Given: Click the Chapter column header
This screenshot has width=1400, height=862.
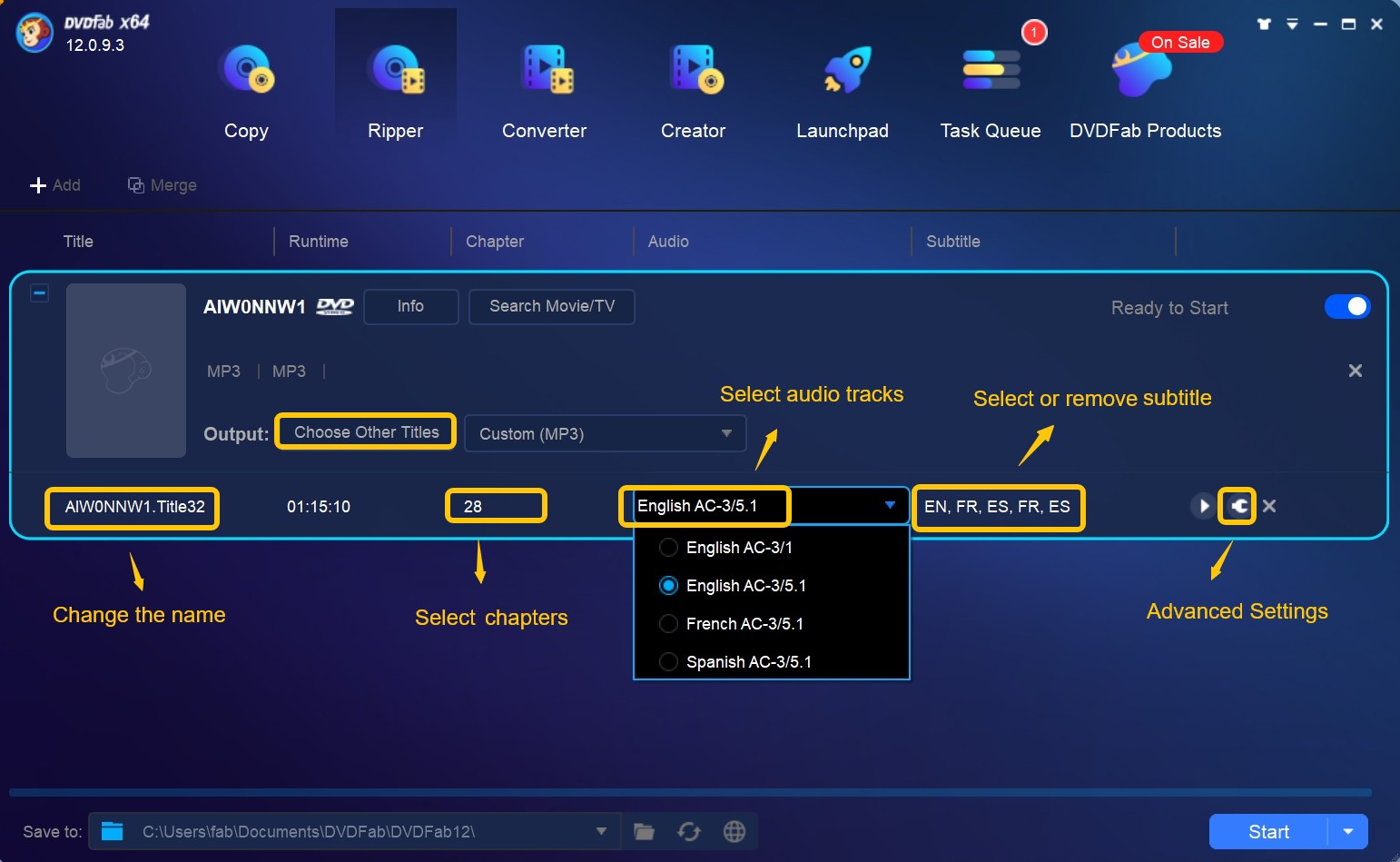Looking at the screenshot, I should coord(495,242).
